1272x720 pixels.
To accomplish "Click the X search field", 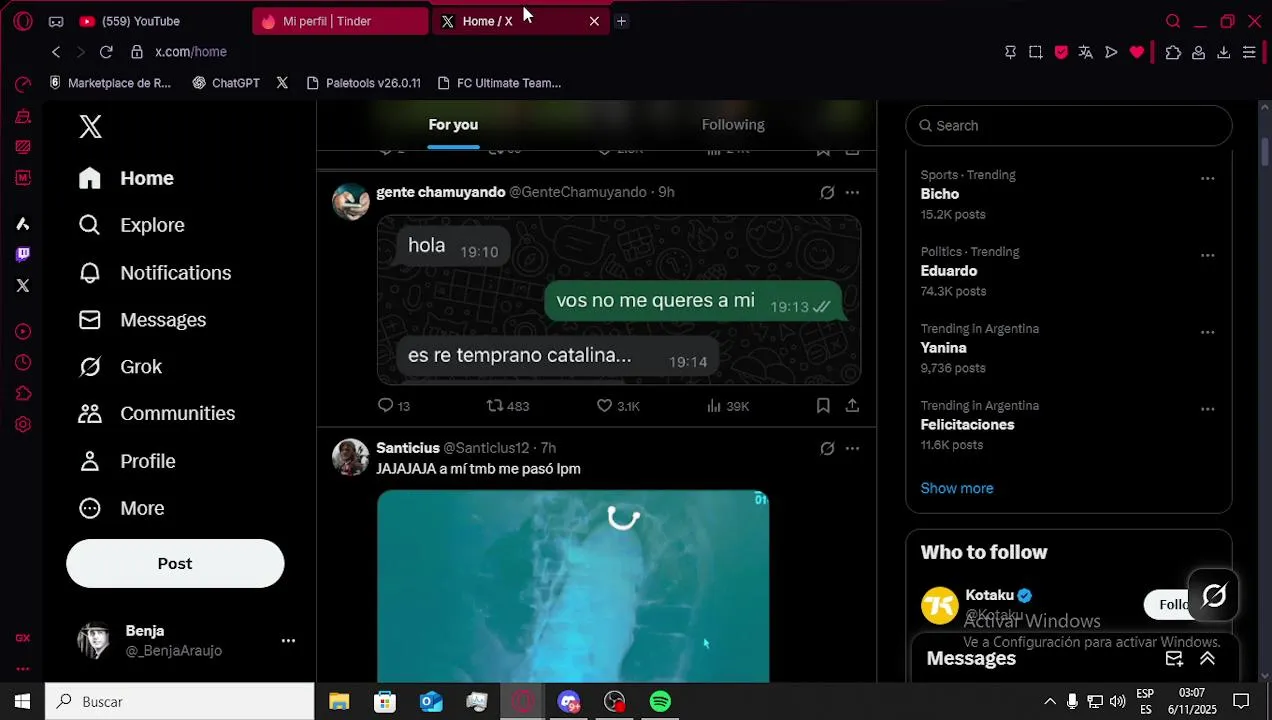I will tap(1069, 126).
